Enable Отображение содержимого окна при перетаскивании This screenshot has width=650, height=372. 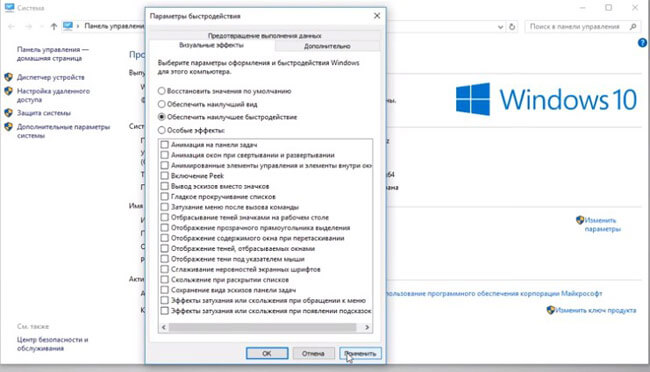(165, 238)
